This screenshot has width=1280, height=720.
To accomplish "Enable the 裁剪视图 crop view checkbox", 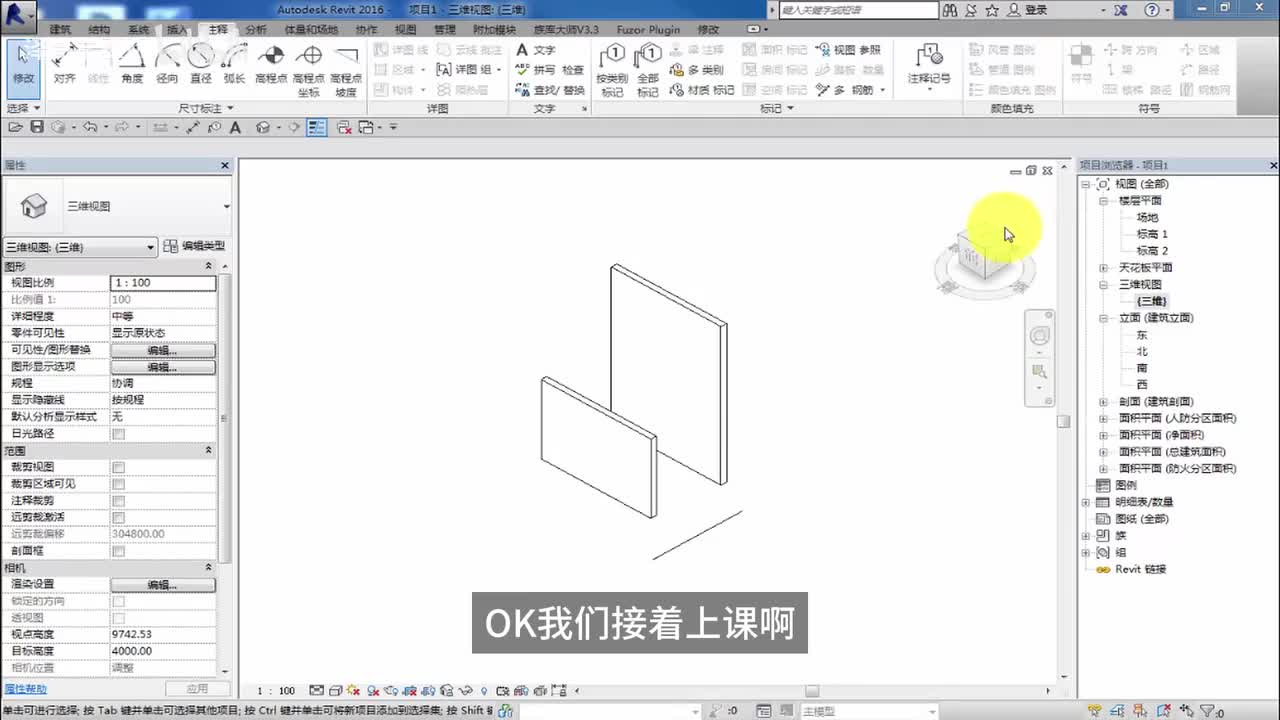I will point(119,468).
